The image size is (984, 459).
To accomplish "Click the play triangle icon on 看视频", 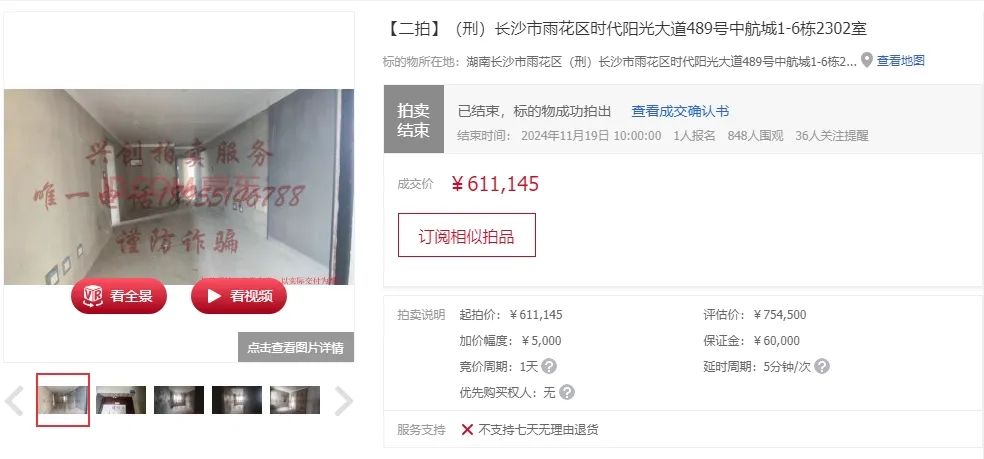I will (x=214, y=296).
